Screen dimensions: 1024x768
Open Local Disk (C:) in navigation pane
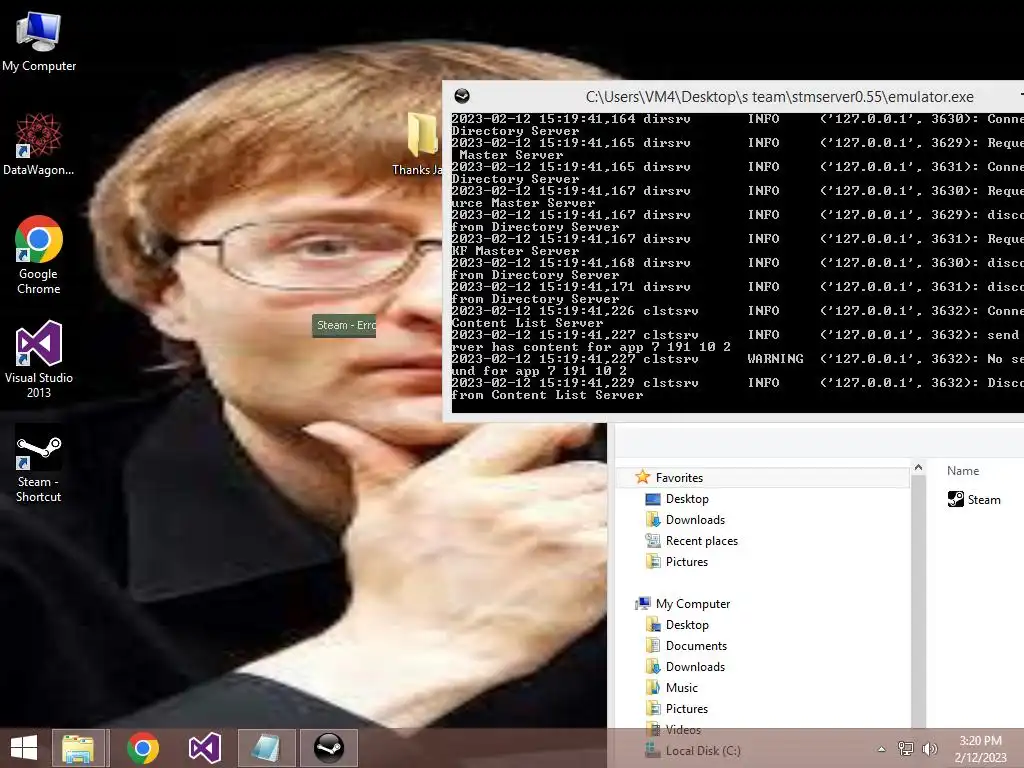(x=703, y=751)
